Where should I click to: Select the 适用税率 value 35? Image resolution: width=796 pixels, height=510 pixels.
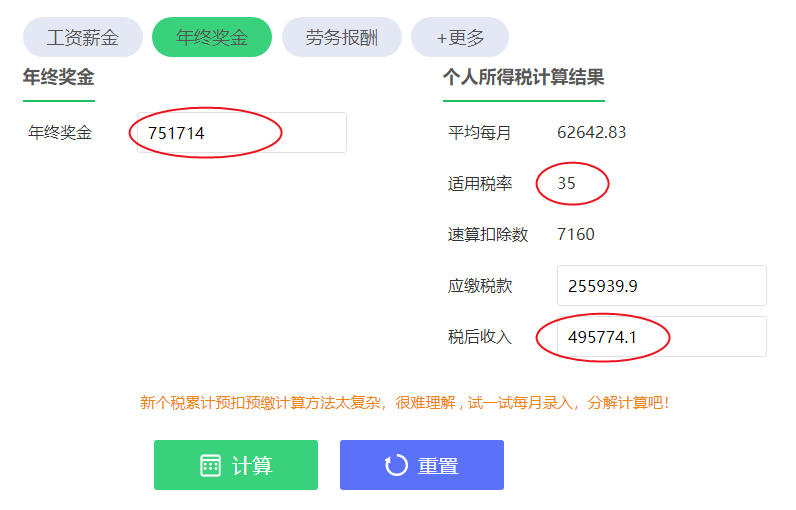(x=567, y=183)
